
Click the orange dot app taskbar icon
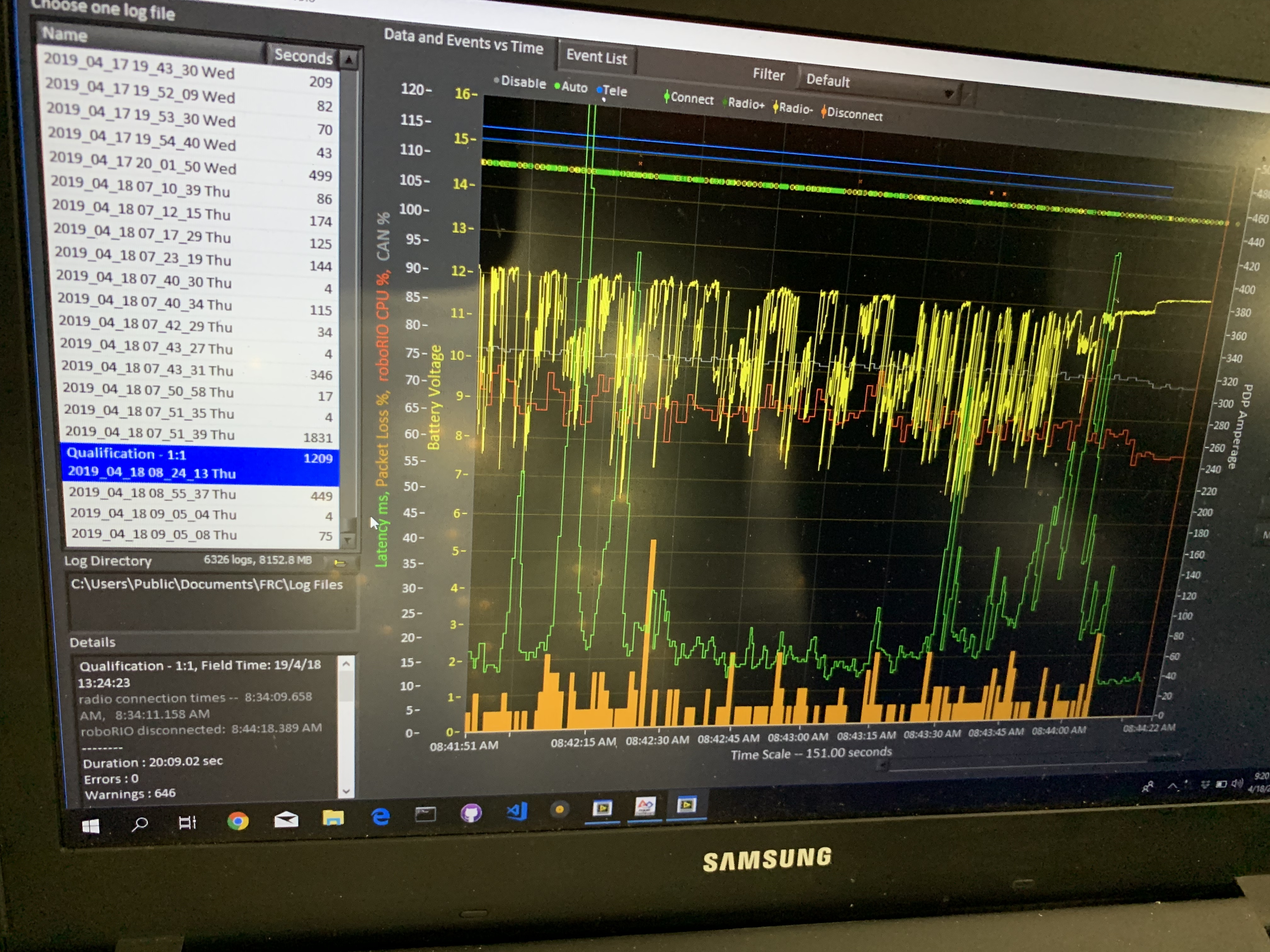[x=560, y=809]
